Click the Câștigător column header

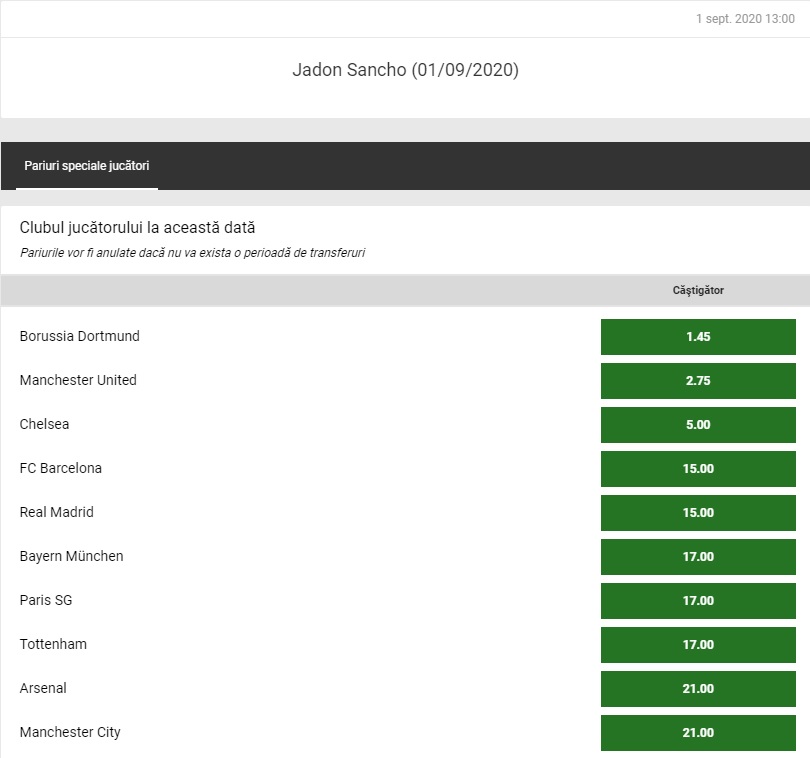point(698,290)
